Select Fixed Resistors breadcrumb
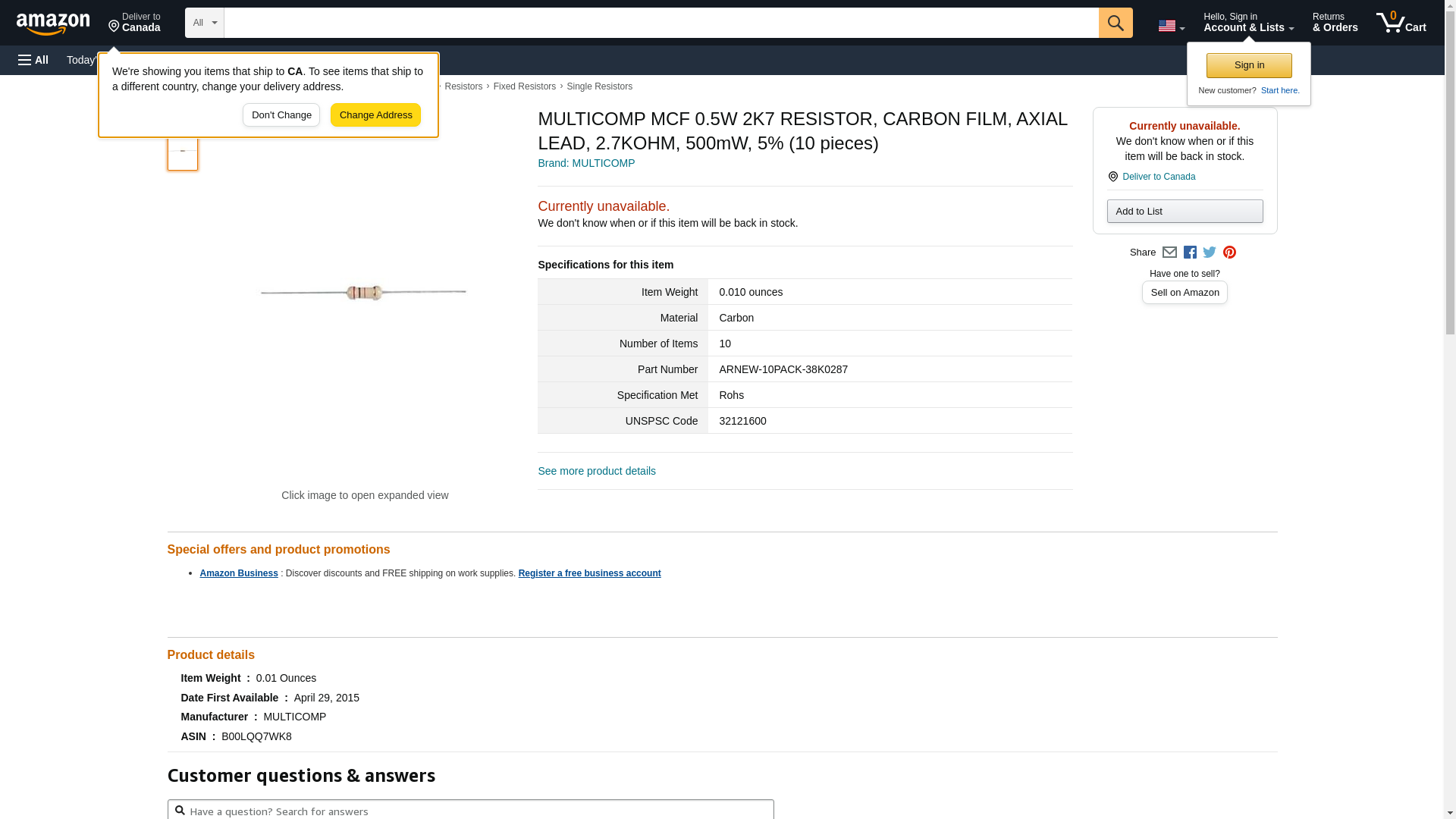Viewport: 1456px width, 819px height. (x=524, y=86)
